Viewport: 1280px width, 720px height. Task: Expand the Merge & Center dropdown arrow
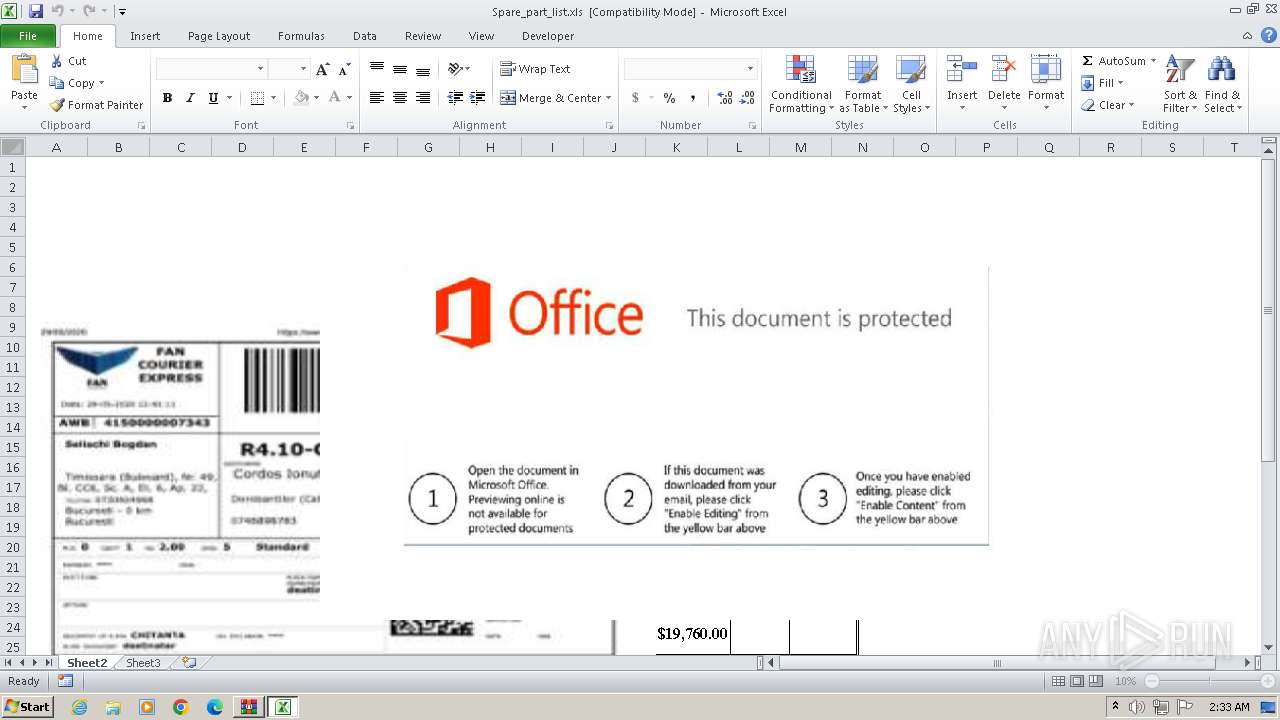click(x=608, y=98)
